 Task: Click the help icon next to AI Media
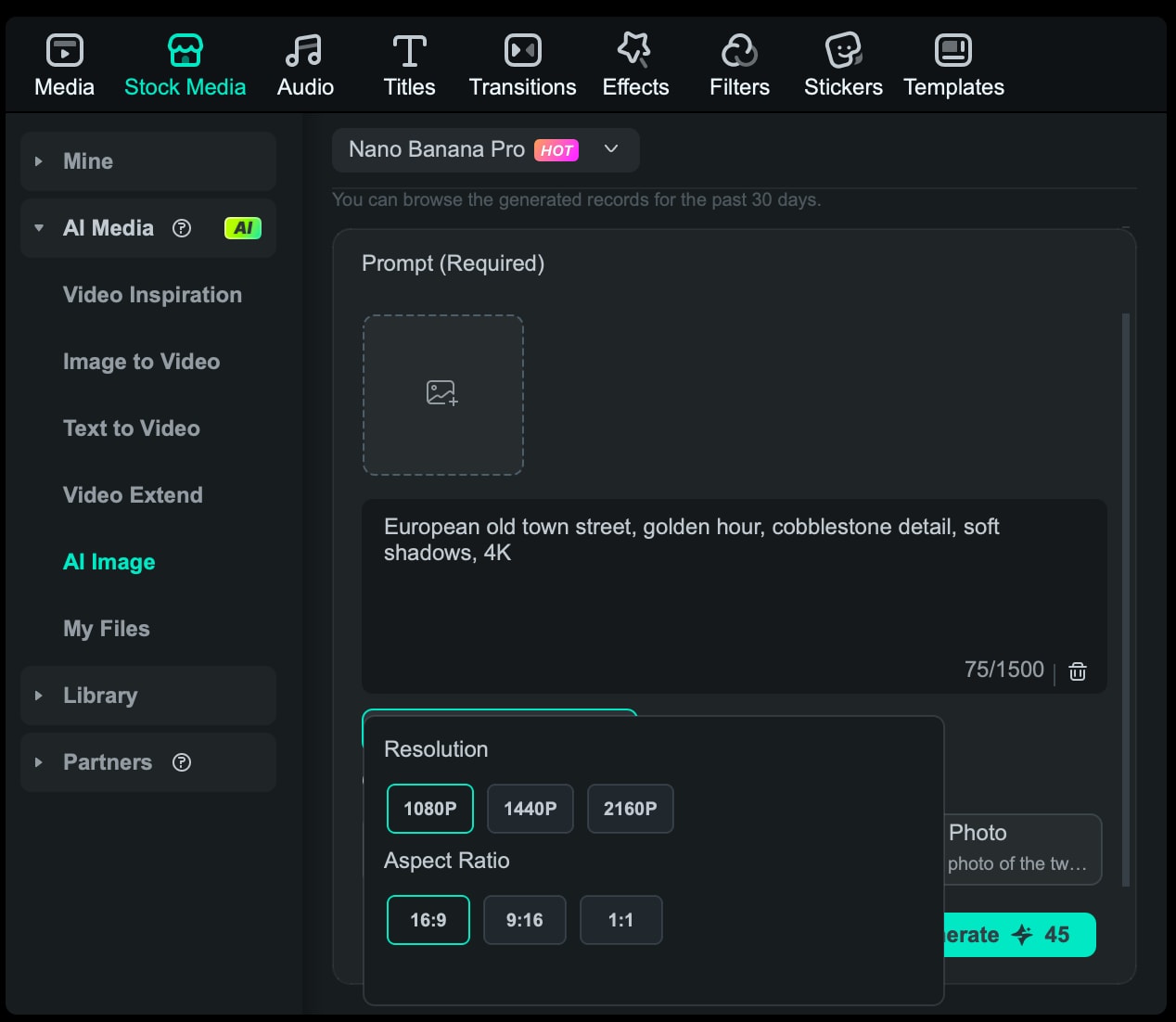182,228
